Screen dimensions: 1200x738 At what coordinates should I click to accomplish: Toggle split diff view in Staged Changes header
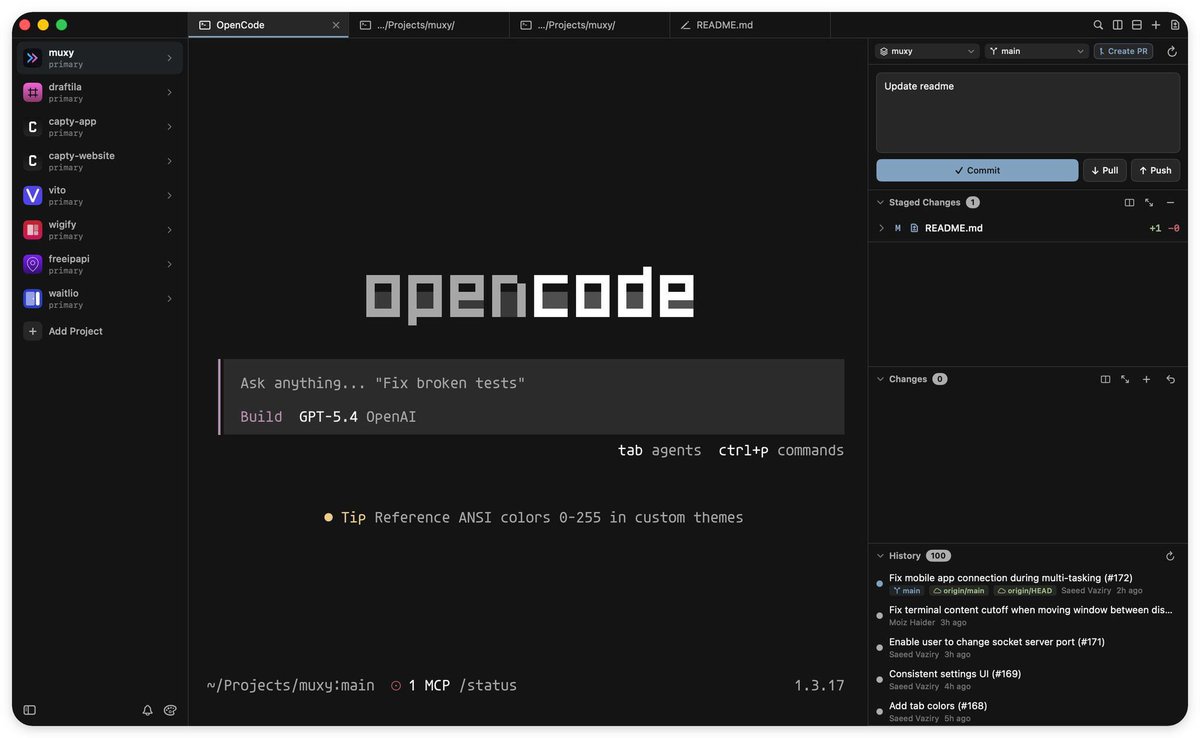tap(1129, 202)
